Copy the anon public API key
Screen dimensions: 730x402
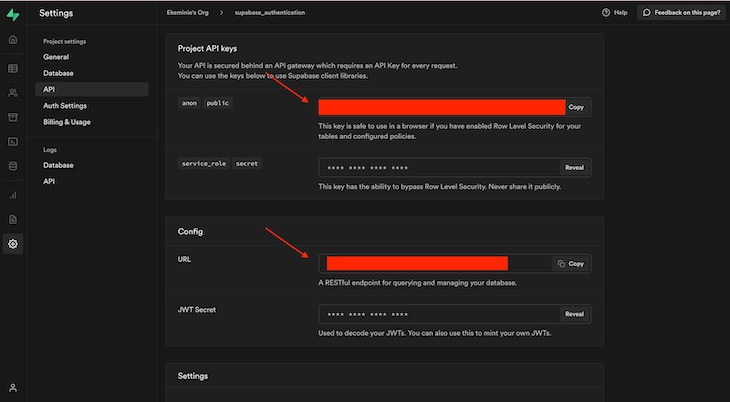[575, 107]
